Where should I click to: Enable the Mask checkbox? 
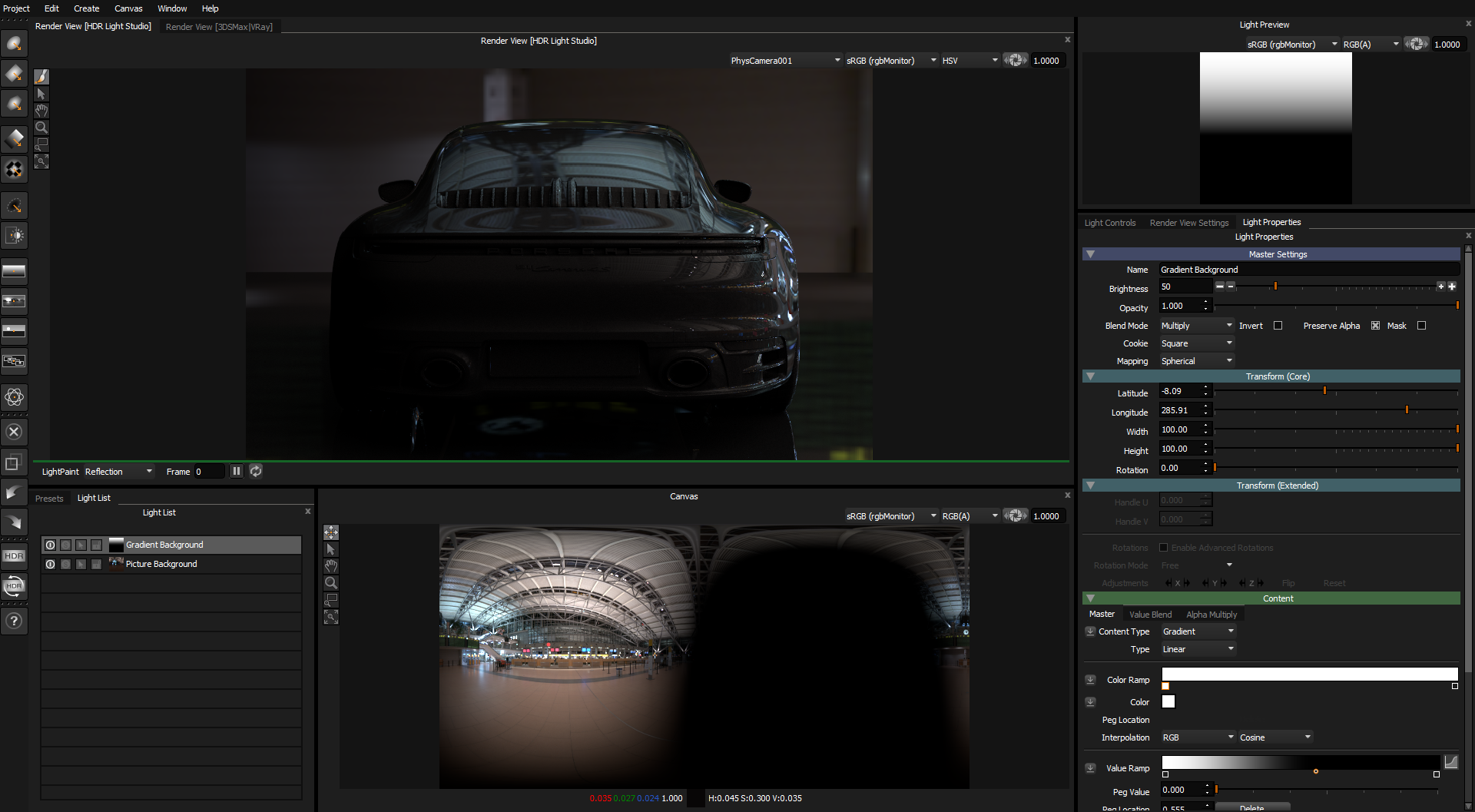[x=1421, y=326]
